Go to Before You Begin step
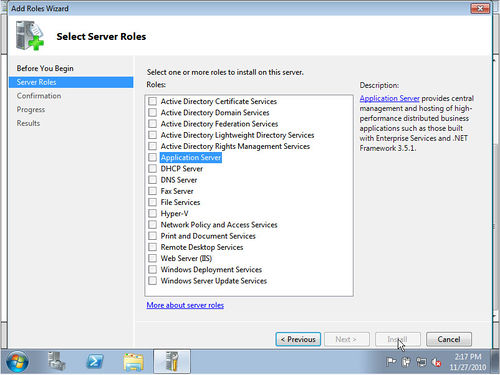Viewport: 500px width, 375px height. tap(45, 68)
